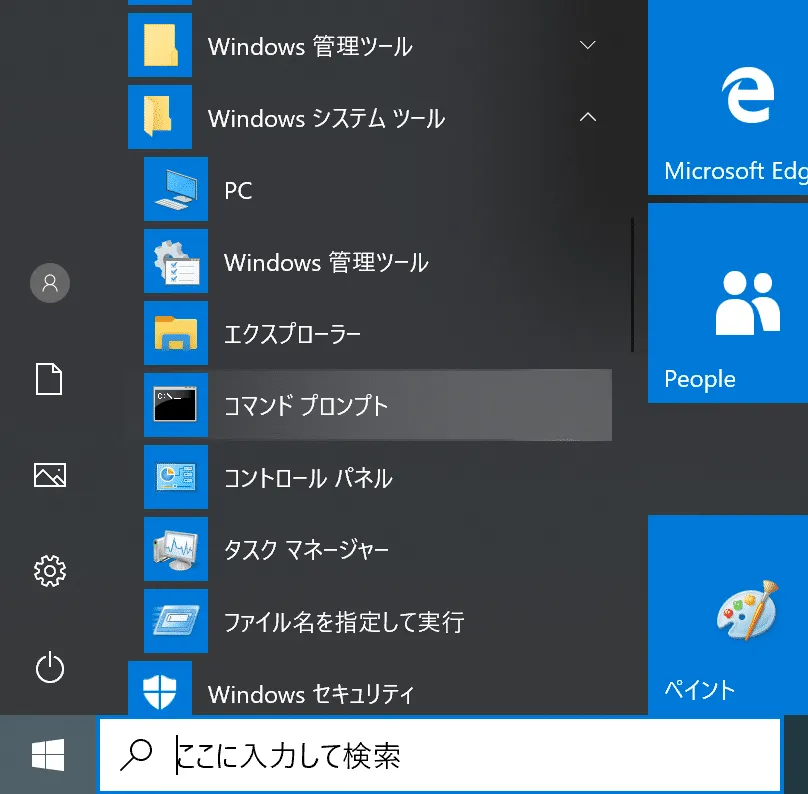Select ファイル名を指定して実行 label
This screenshot has height=794, width=808.
344,622
